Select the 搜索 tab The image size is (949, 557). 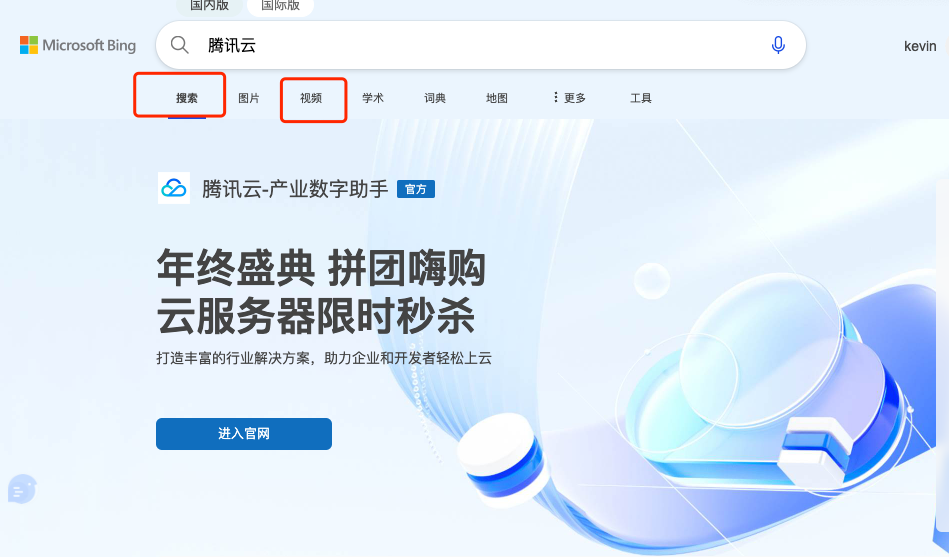(186, 98)
